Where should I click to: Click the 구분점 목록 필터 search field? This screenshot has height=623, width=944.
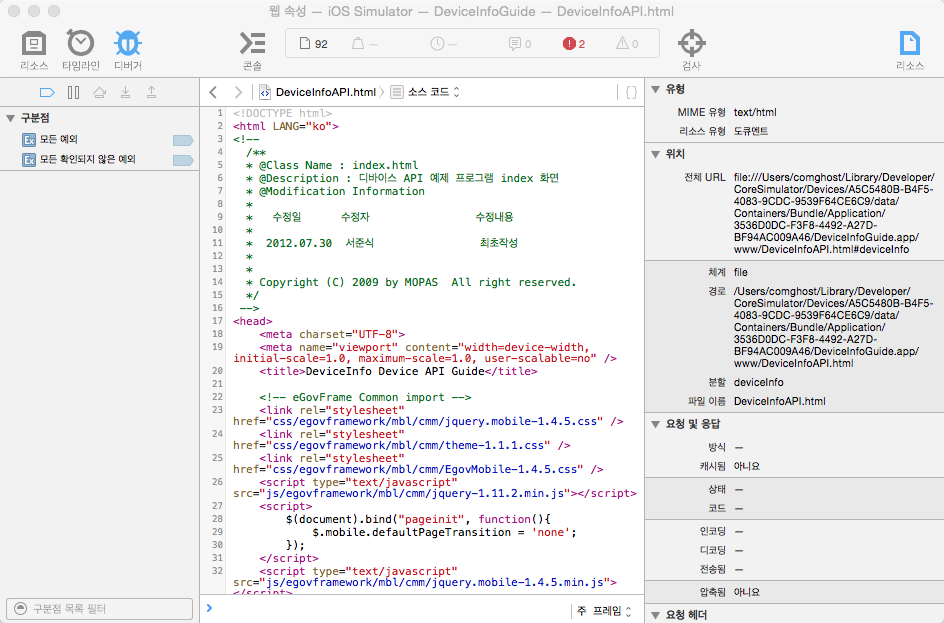(100, 609)
